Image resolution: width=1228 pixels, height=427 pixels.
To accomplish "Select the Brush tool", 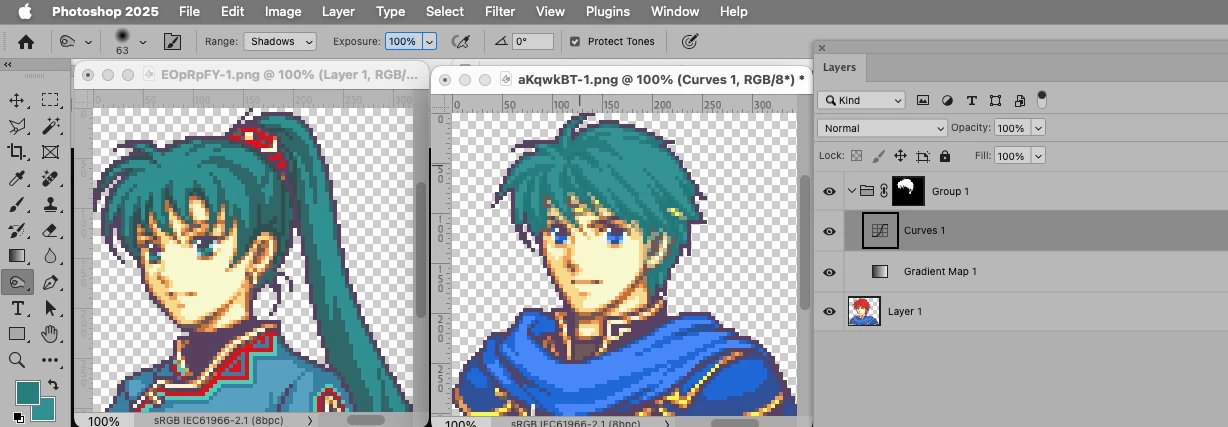I will tap(17, 204).
